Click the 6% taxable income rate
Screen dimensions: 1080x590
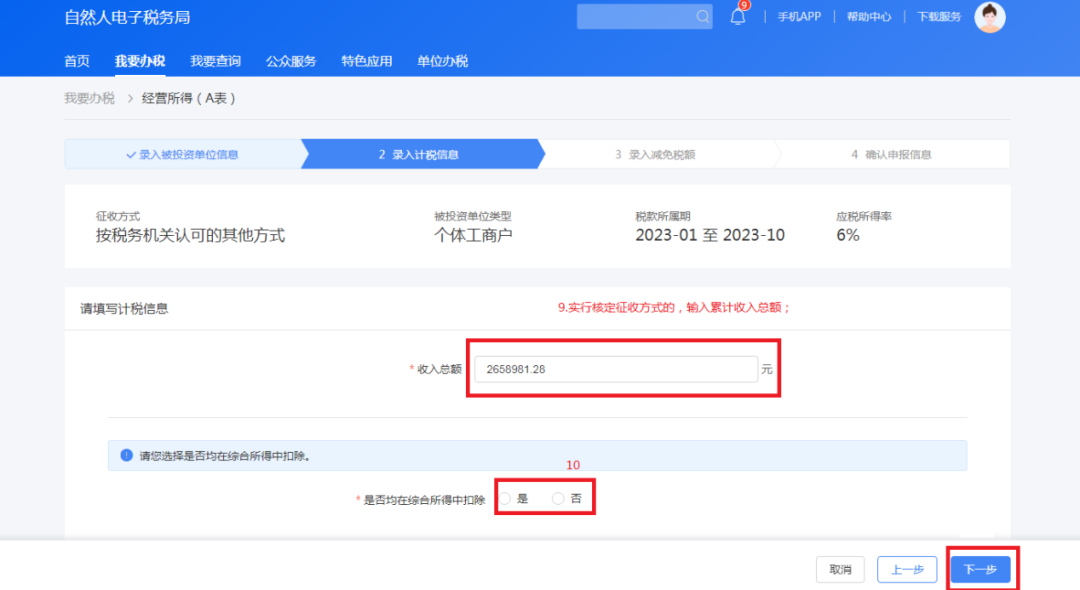coord(848,235)
